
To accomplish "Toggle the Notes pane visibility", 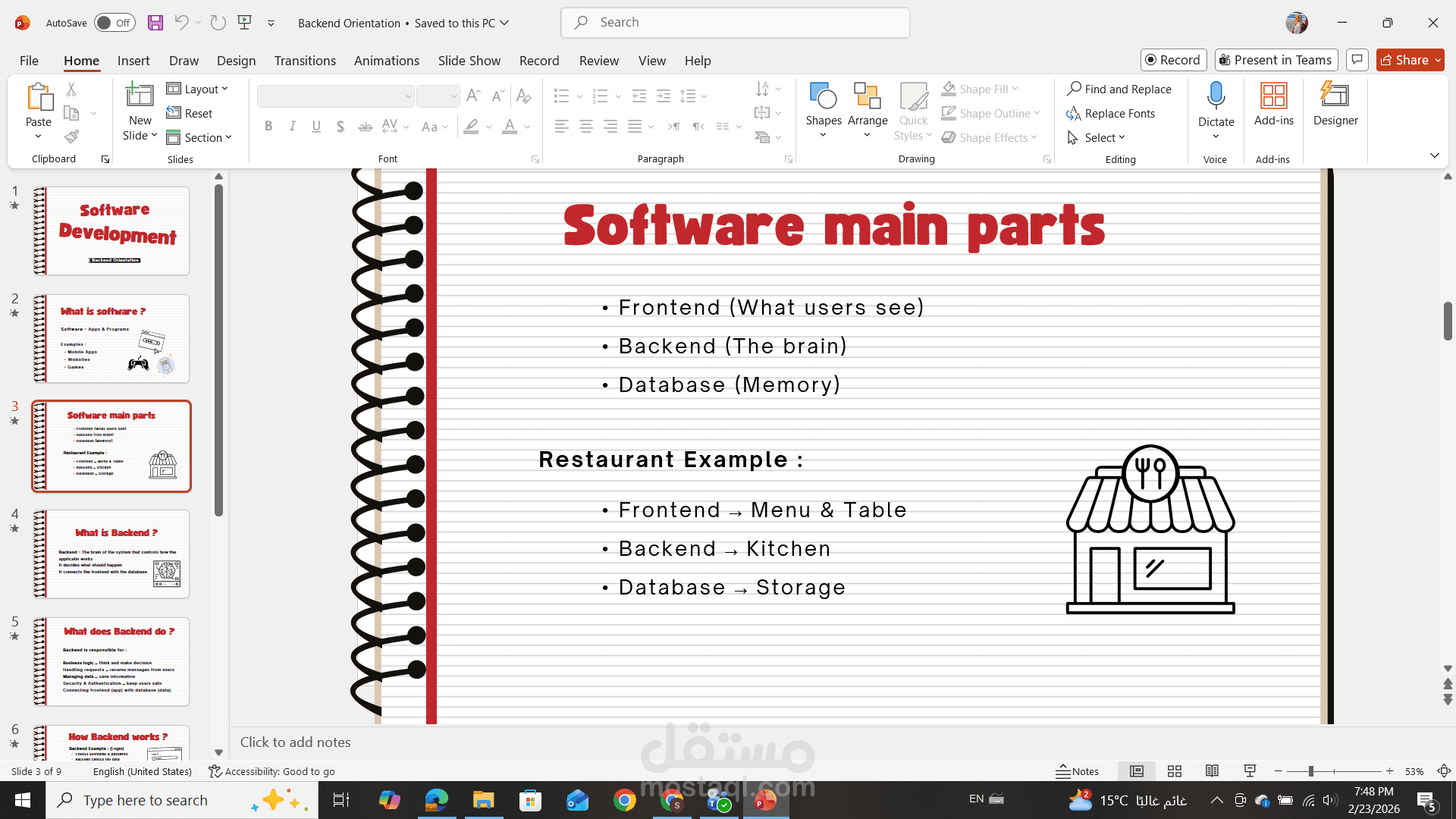I will click(x=1078, y=771).
